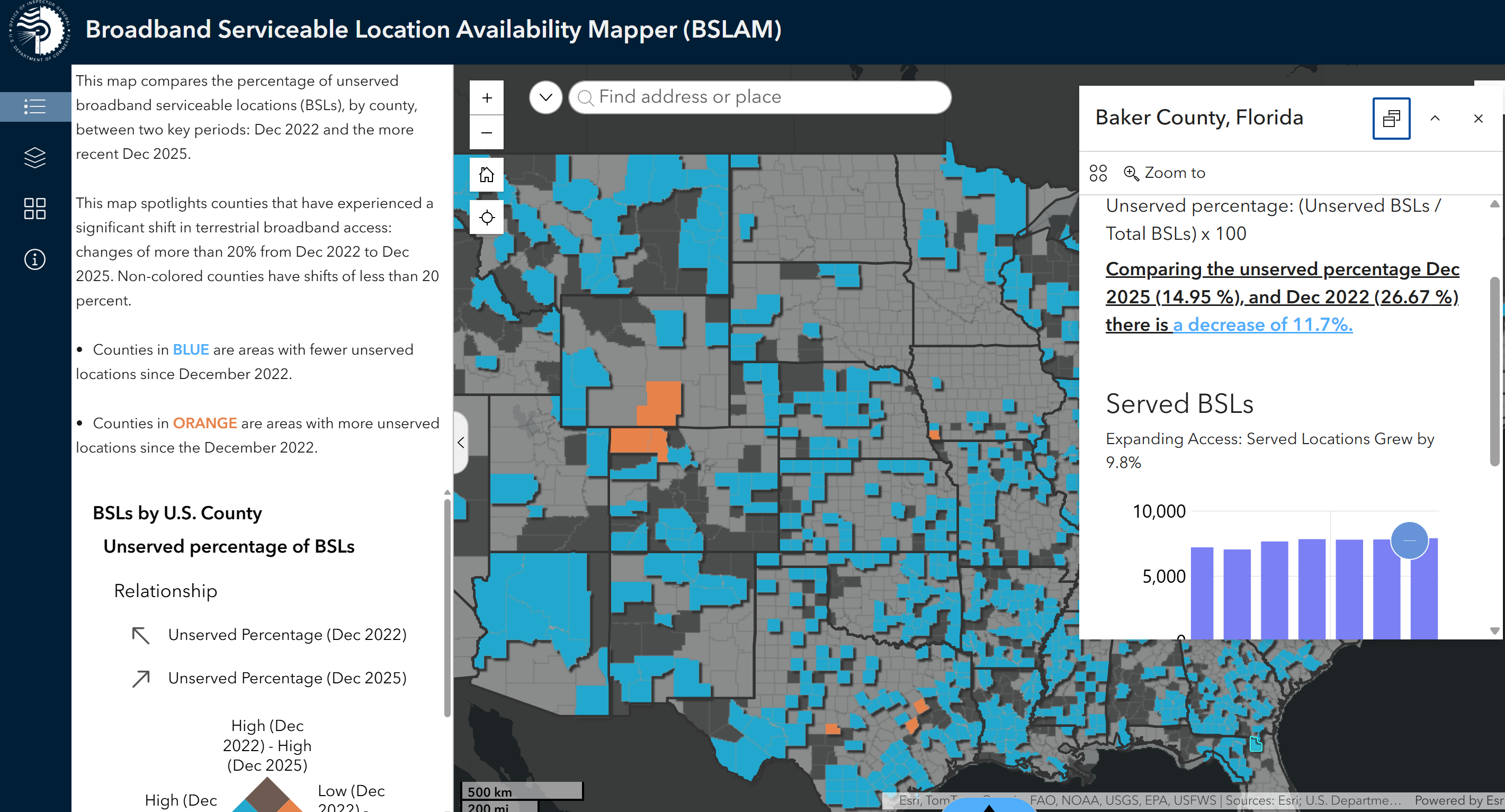Click the "BSLs by U.S. County" heading
1505x812 pixels.
[x=177, y=513]
